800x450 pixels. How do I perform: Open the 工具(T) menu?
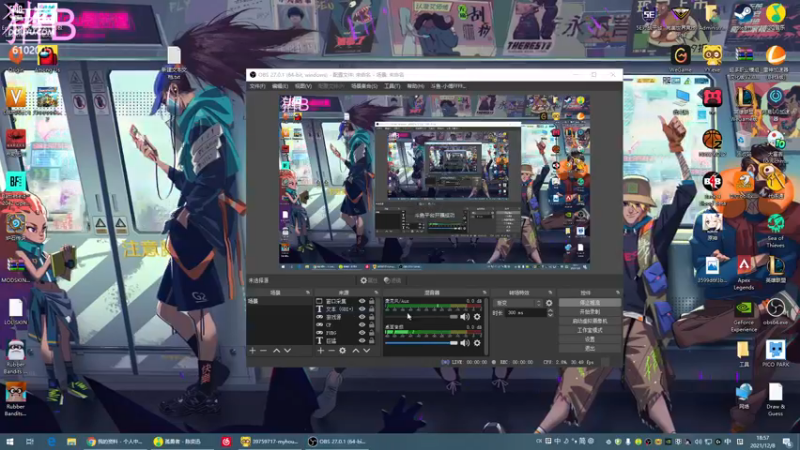coord(392,86)
